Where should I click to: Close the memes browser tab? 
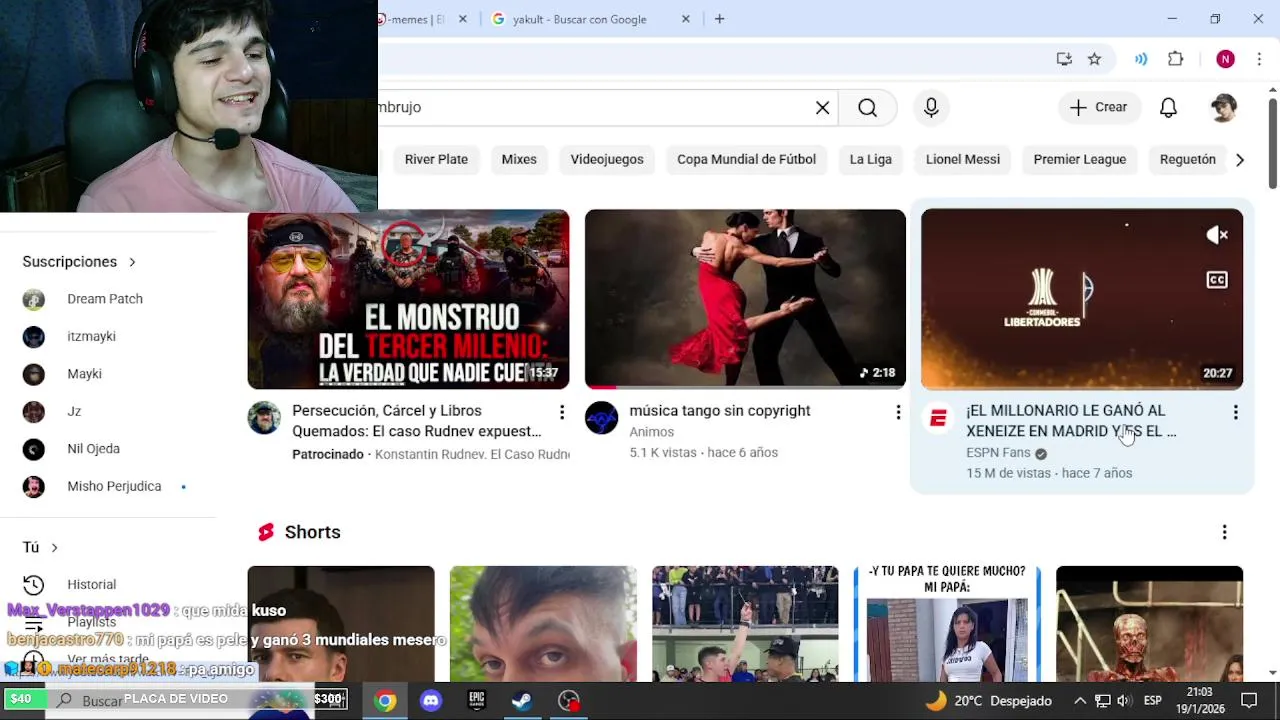tap(462, 19)
